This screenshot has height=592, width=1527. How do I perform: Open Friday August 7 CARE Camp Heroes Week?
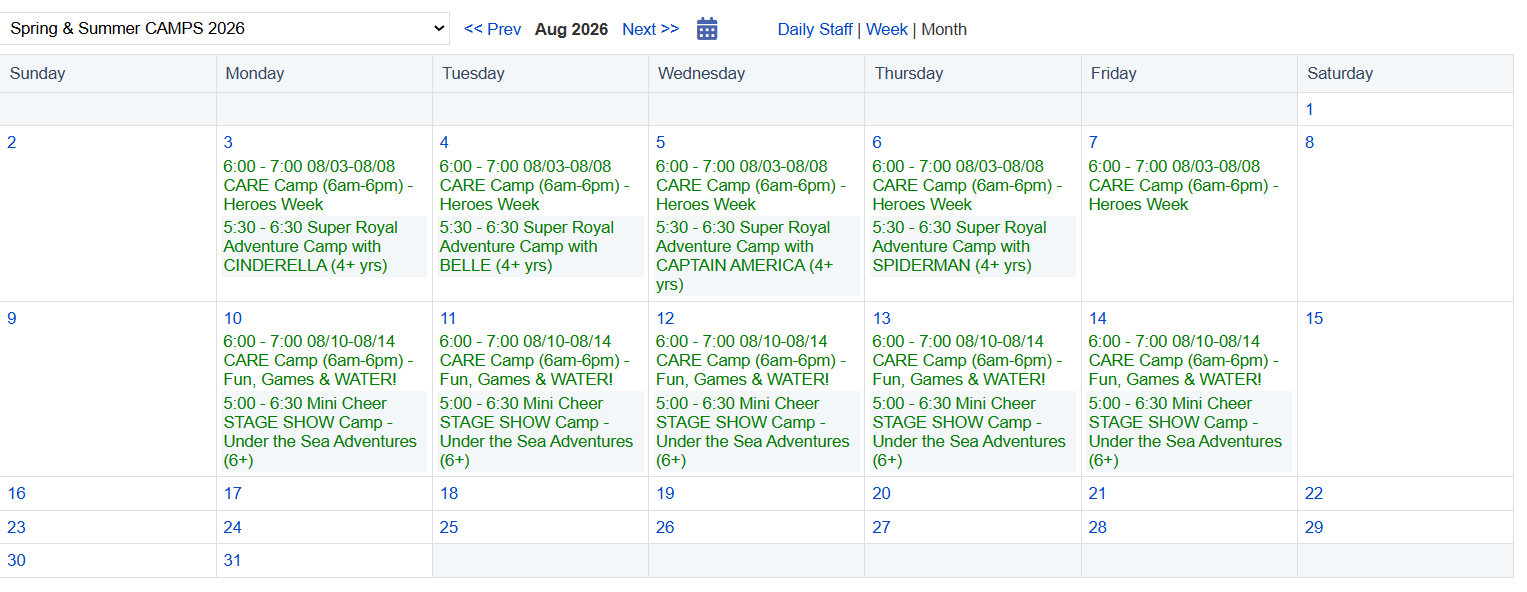tap(1183, 185)
